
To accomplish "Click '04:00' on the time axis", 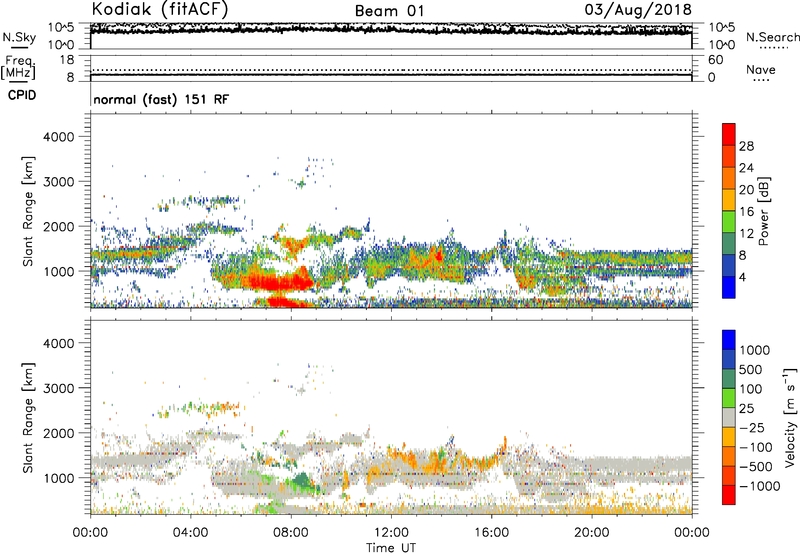I will pos(191,533).
